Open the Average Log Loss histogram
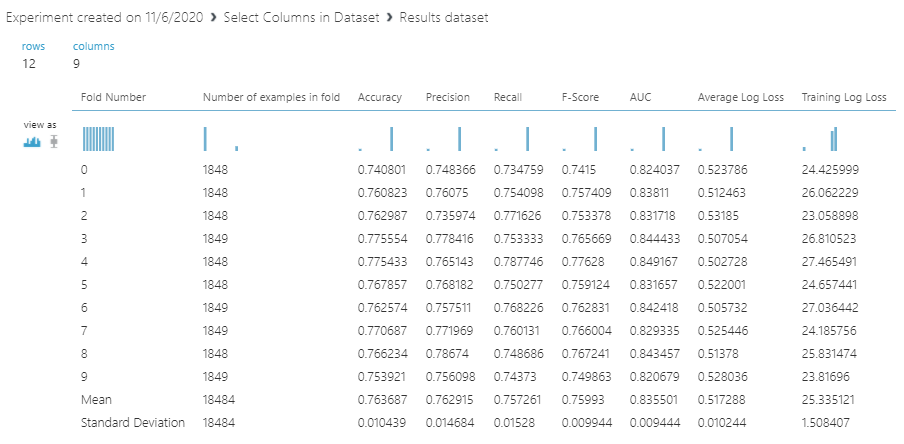 pos(716,138)
